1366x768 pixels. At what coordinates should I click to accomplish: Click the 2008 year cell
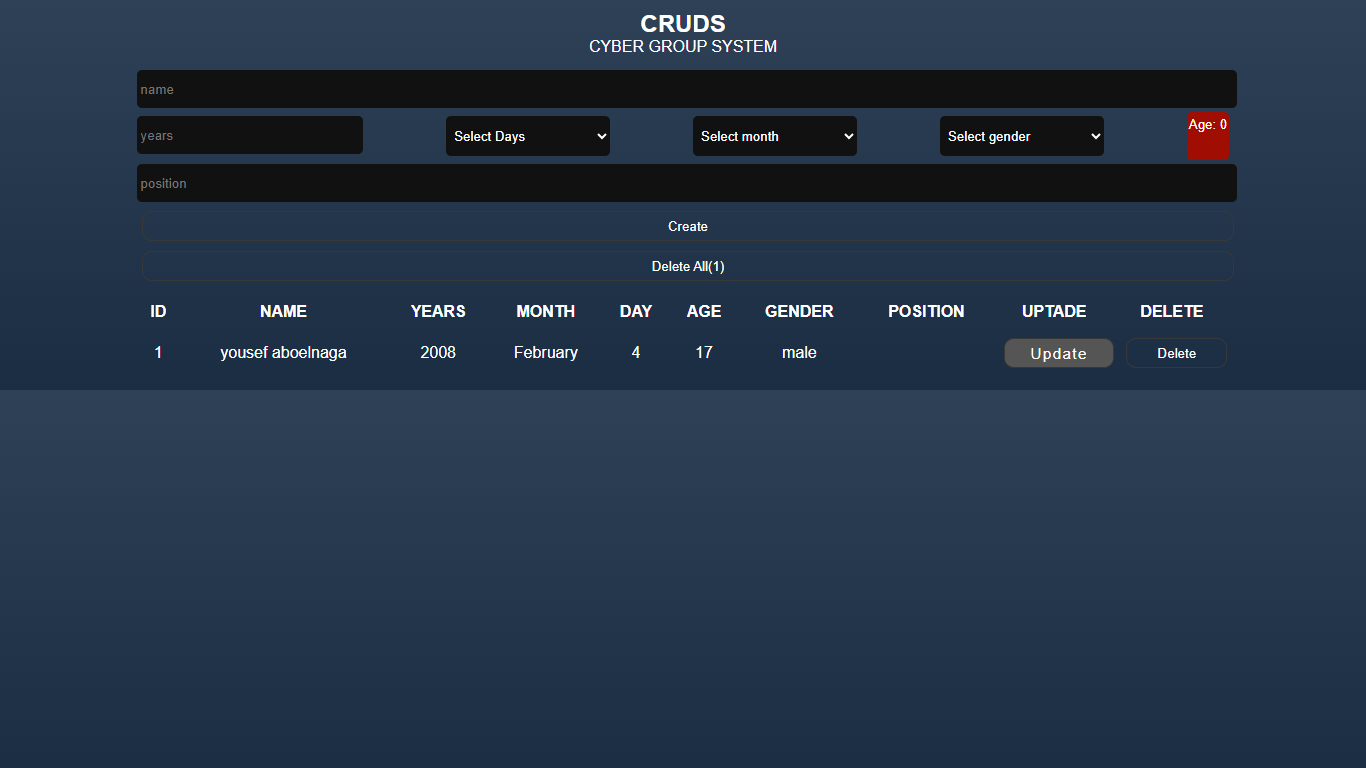click(438, 353)
